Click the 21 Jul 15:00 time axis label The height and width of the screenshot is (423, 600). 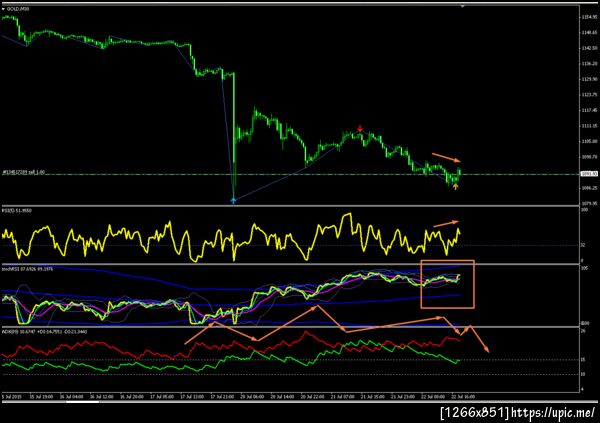[373, 397]
